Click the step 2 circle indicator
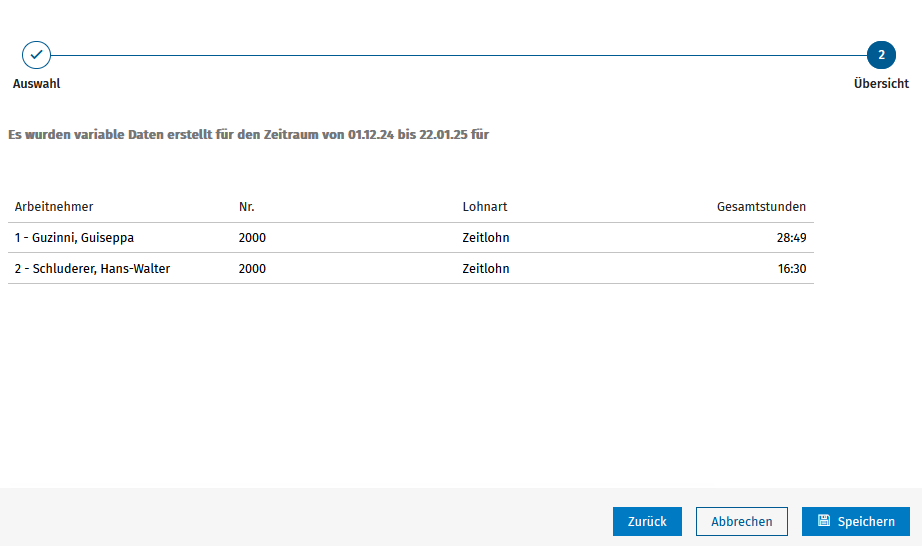Image resolution: width=922 pixels, height=546 pixels. tap(881, 55)
